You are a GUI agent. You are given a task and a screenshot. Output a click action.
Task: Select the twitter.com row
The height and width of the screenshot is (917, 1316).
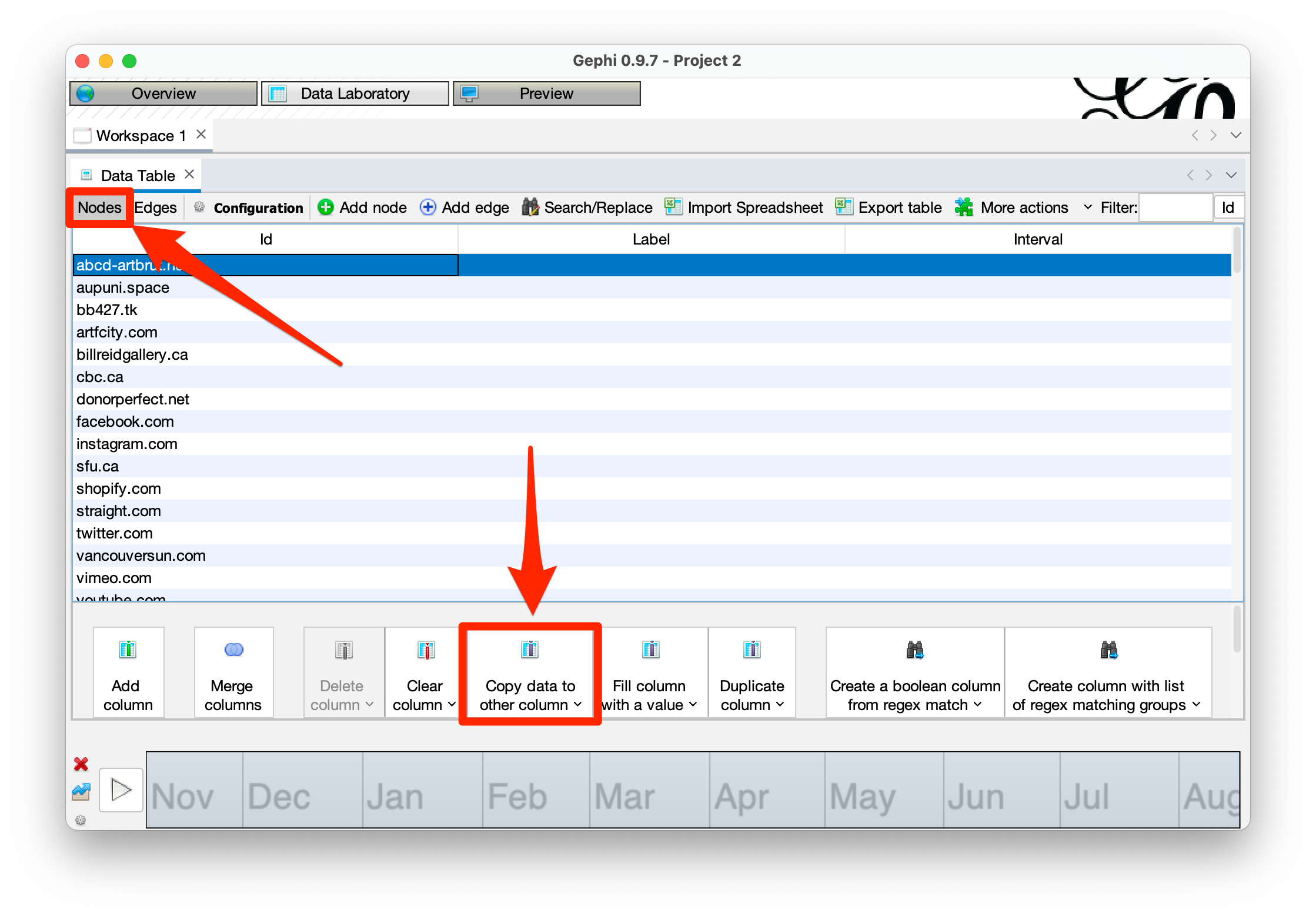click(652, 533)
